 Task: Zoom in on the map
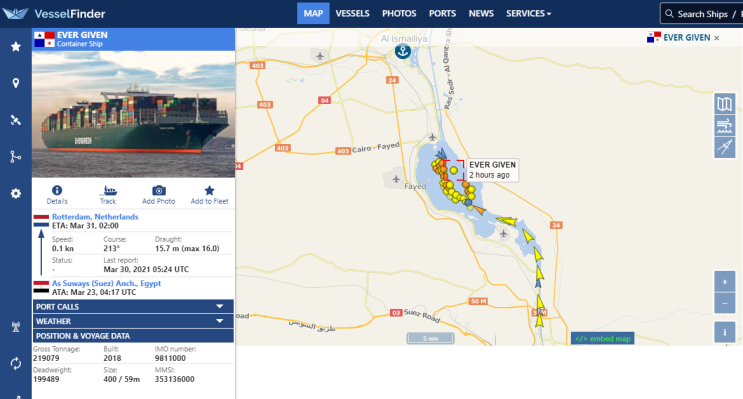click(x=725, y=282)
